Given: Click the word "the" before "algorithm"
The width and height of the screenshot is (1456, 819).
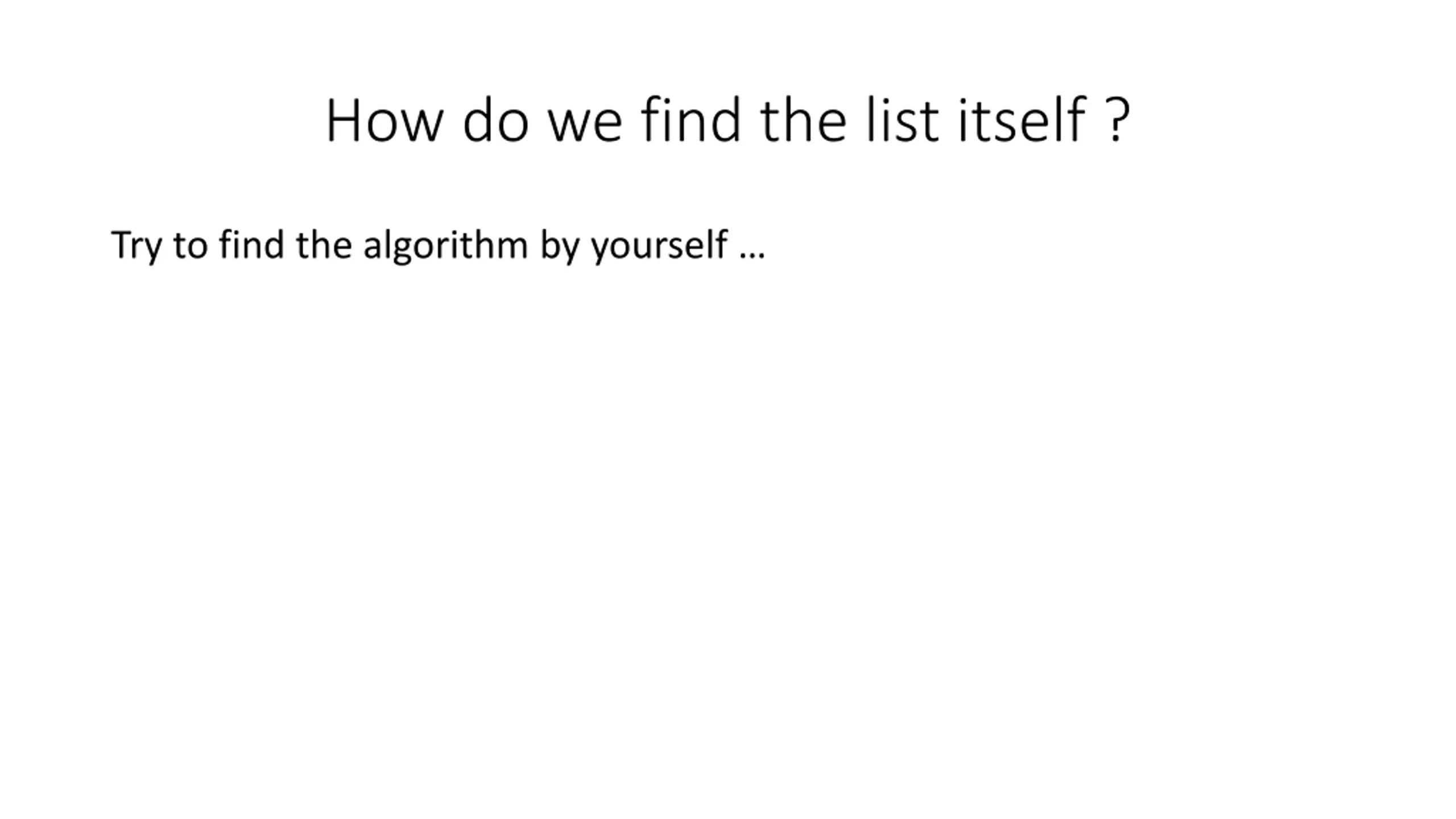Looking at the screenshot, I should point(324,244).
